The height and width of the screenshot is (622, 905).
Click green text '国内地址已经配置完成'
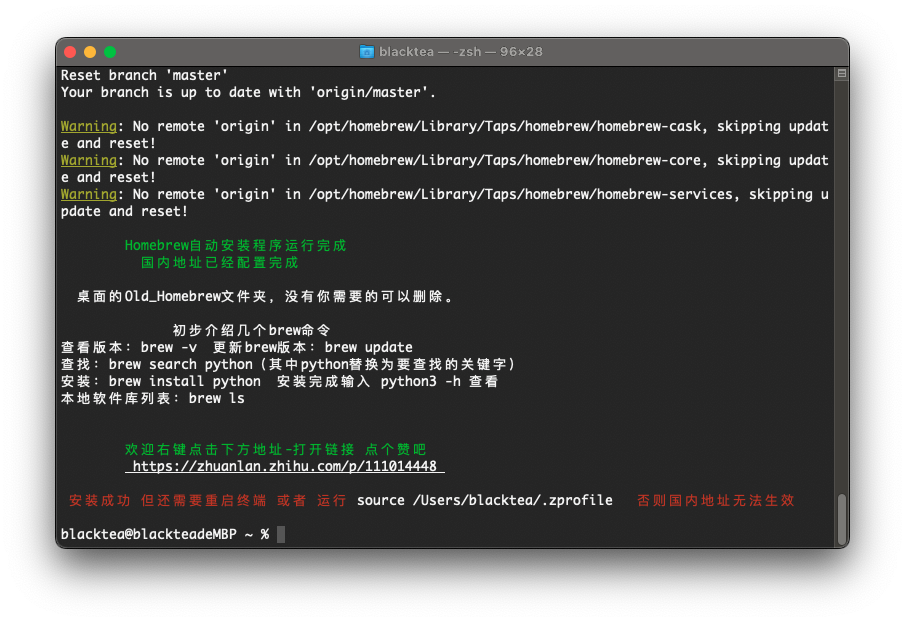coord(220,263)
